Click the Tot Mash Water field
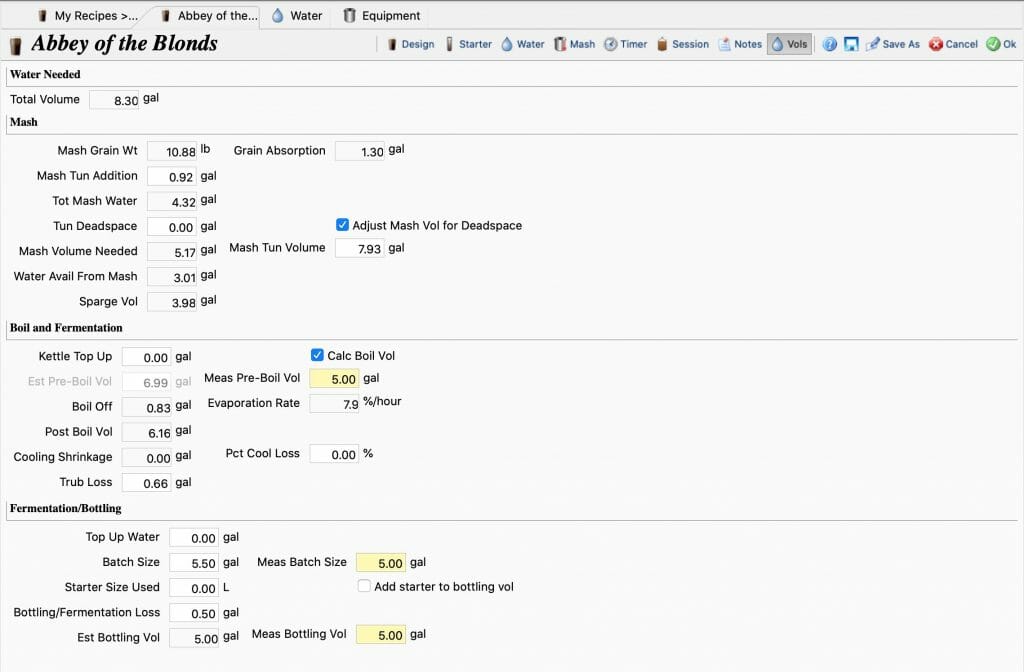 pos(172,202)
